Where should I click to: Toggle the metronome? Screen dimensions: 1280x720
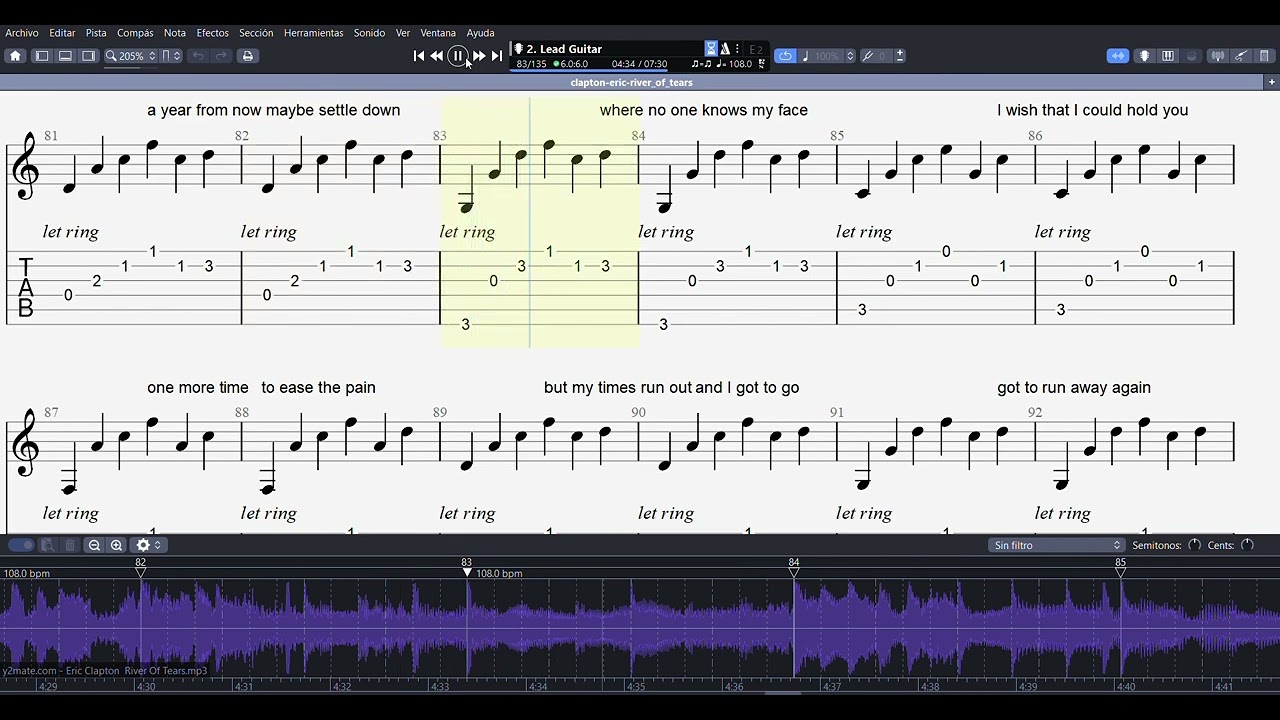click(725, 49)
